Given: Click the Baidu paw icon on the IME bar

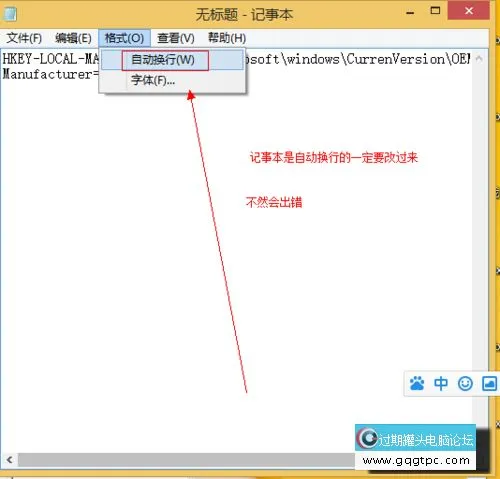Looking at the screenshot, I should (417, 384).
